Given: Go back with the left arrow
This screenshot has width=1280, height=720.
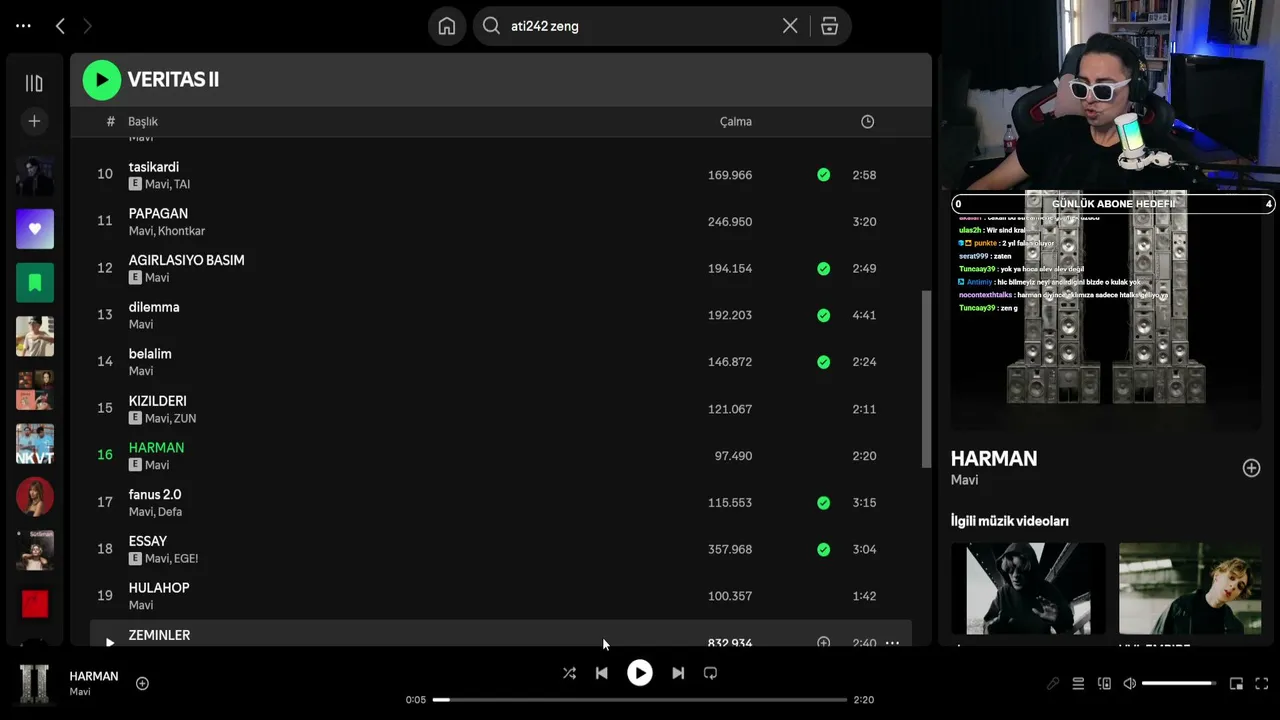Looking at the screenshot, I should [60, 26].
